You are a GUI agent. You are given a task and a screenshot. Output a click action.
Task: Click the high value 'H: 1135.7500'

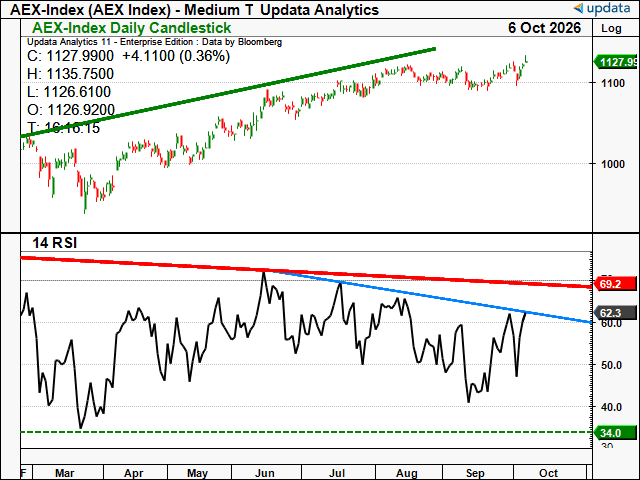71,74
